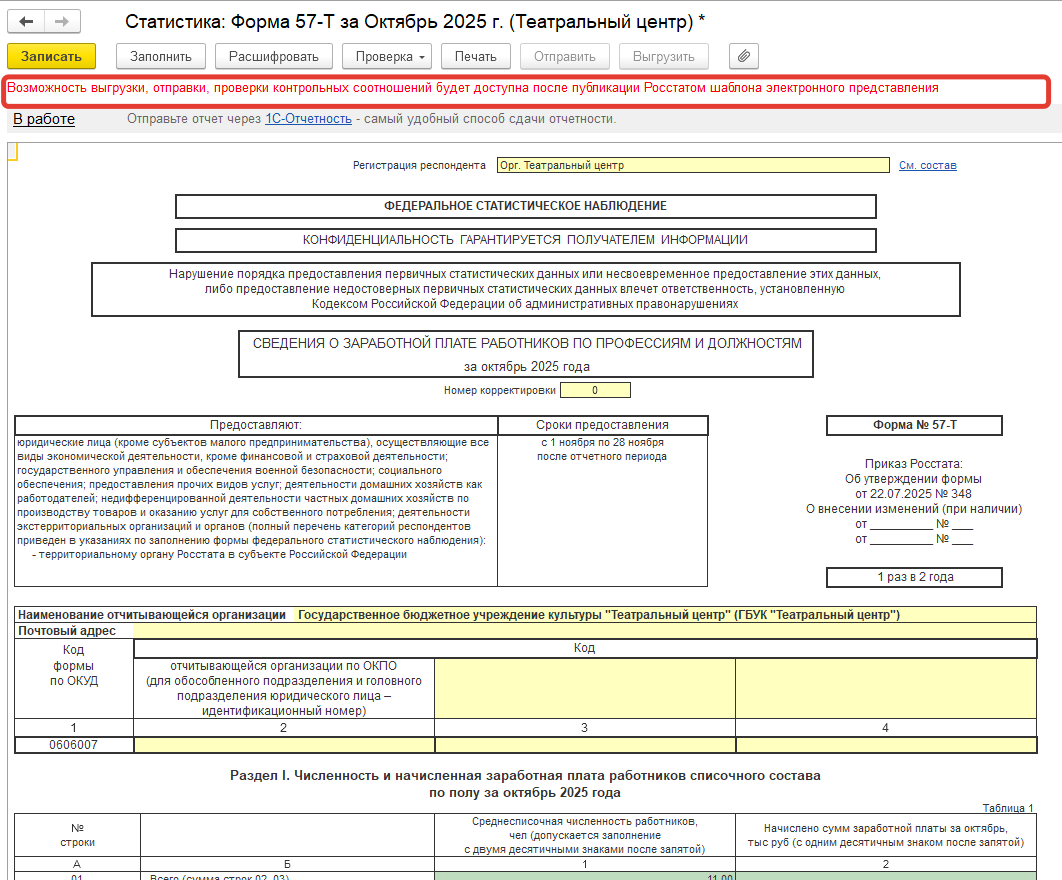Click the Отправить button
The image size is (1062, 880).
[x=565, y=56]
